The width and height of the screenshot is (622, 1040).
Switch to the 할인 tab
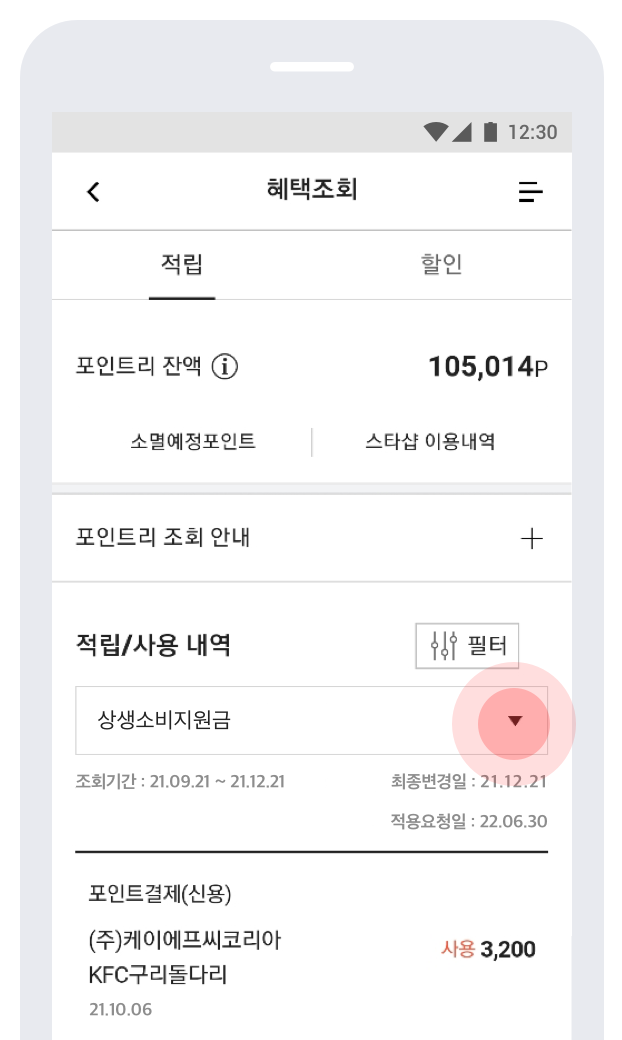pos(441,265)
